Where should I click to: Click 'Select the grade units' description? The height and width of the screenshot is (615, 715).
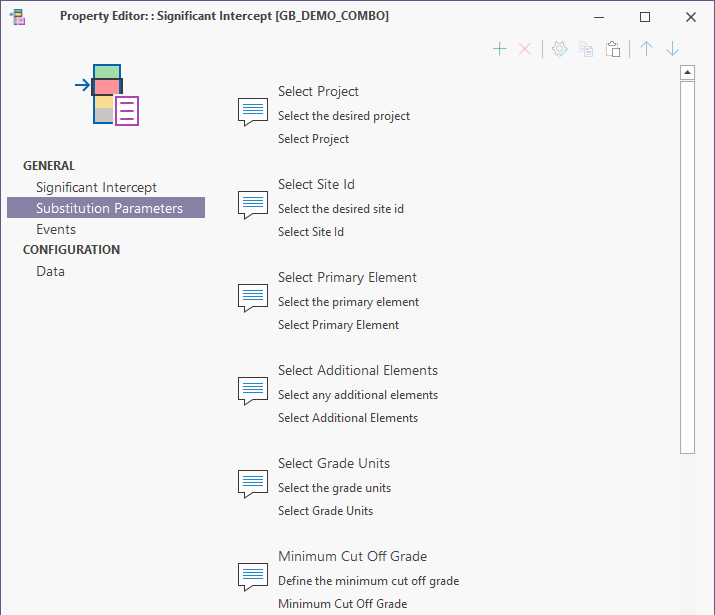(x=334, y=488)
